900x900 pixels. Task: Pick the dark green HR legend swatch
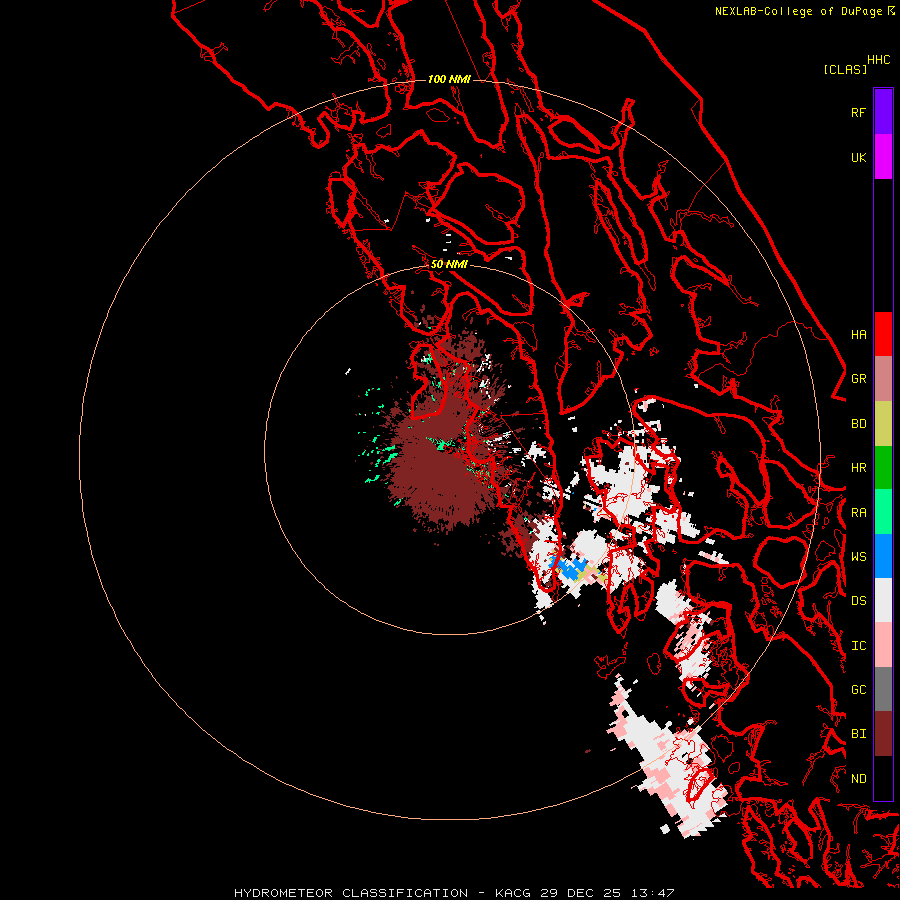click(x=883, y=468)
